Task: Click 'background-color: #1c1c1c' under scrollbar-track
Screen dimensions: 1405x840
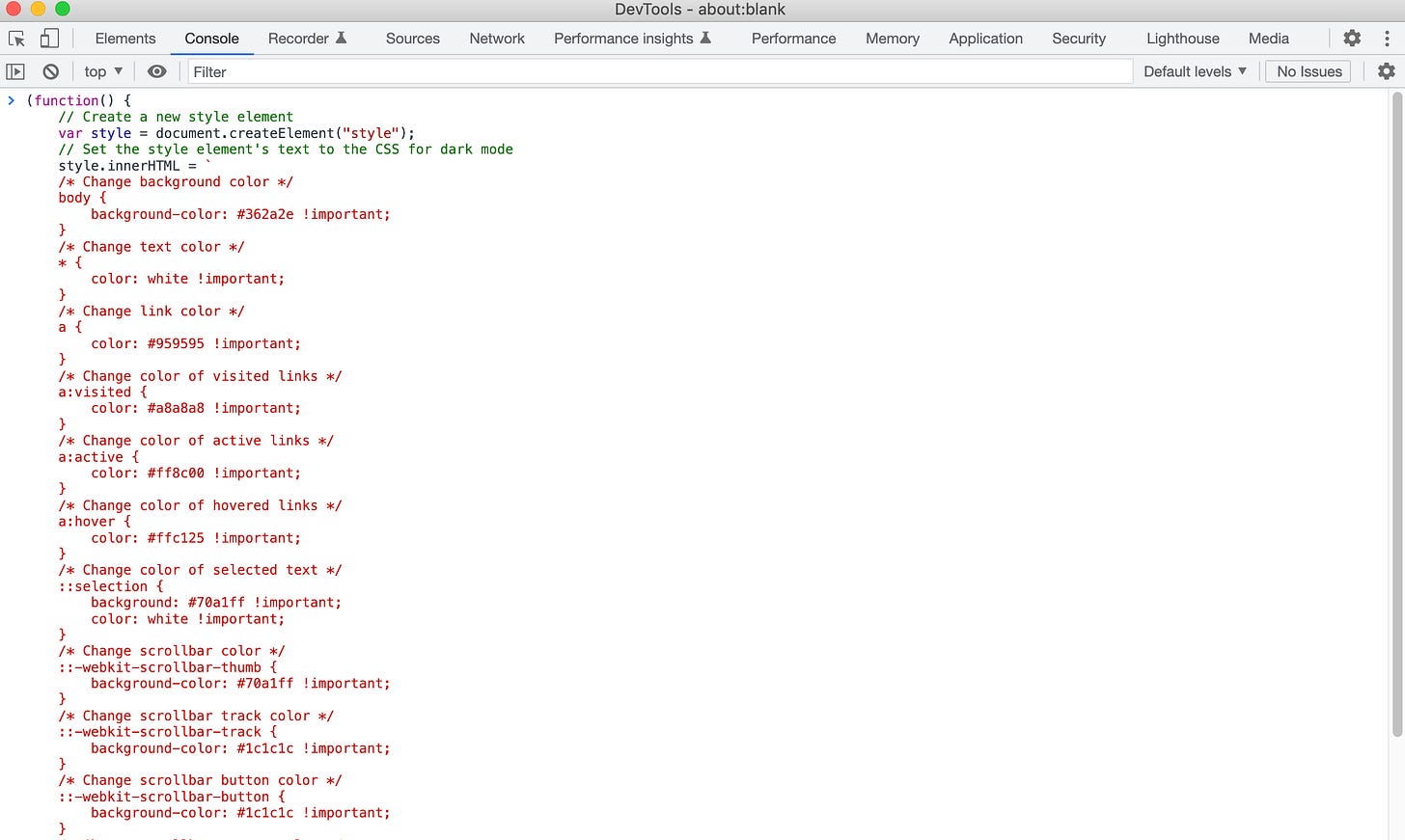Action: point(240,748)
